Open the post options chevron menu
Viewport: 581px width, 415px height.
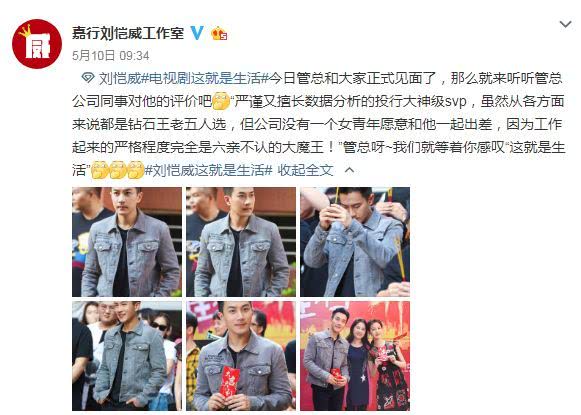click(565, 24)
